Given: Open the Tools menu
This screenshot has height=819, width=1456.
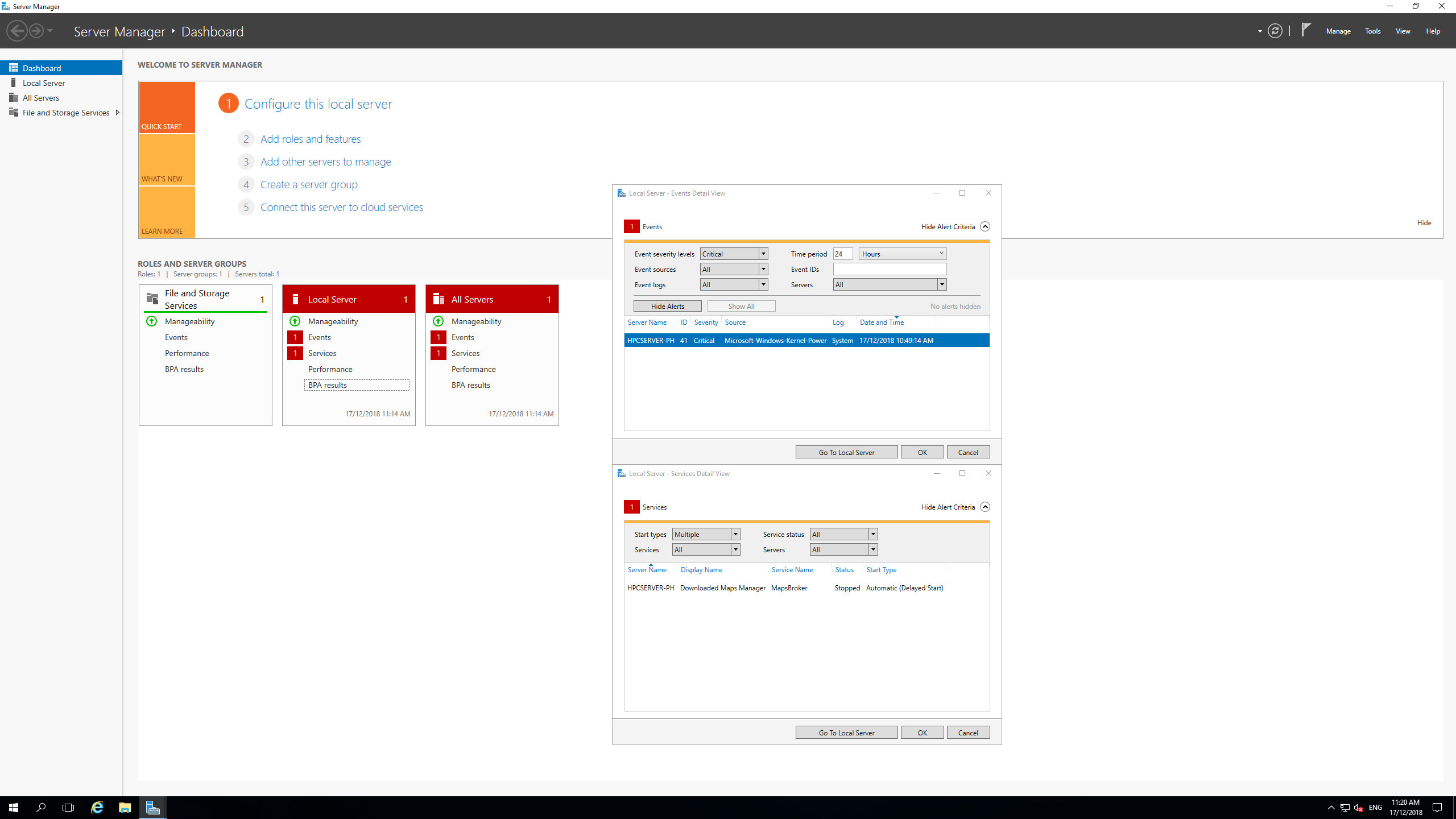Looking at the screenshot, I should [x=1372, y=31].
